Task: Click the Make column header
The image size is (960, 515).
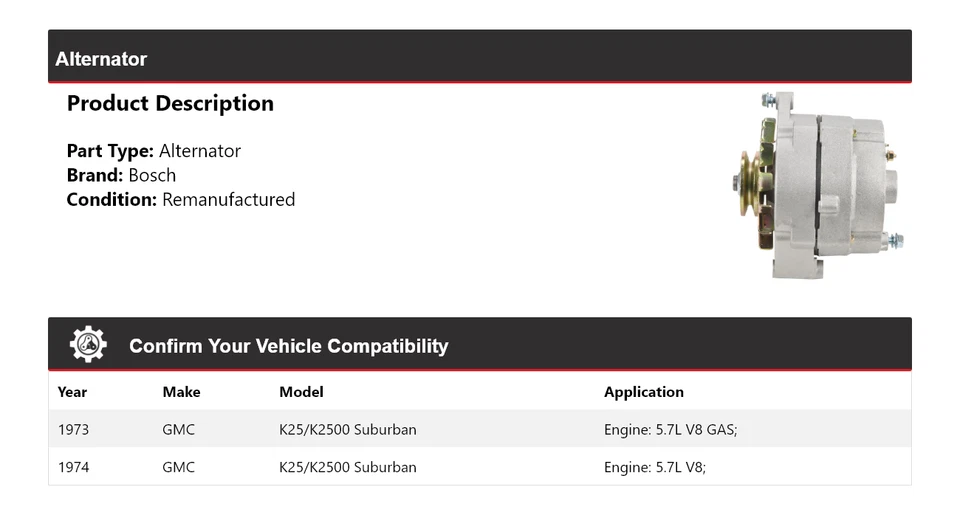Action: coord(181,392)
